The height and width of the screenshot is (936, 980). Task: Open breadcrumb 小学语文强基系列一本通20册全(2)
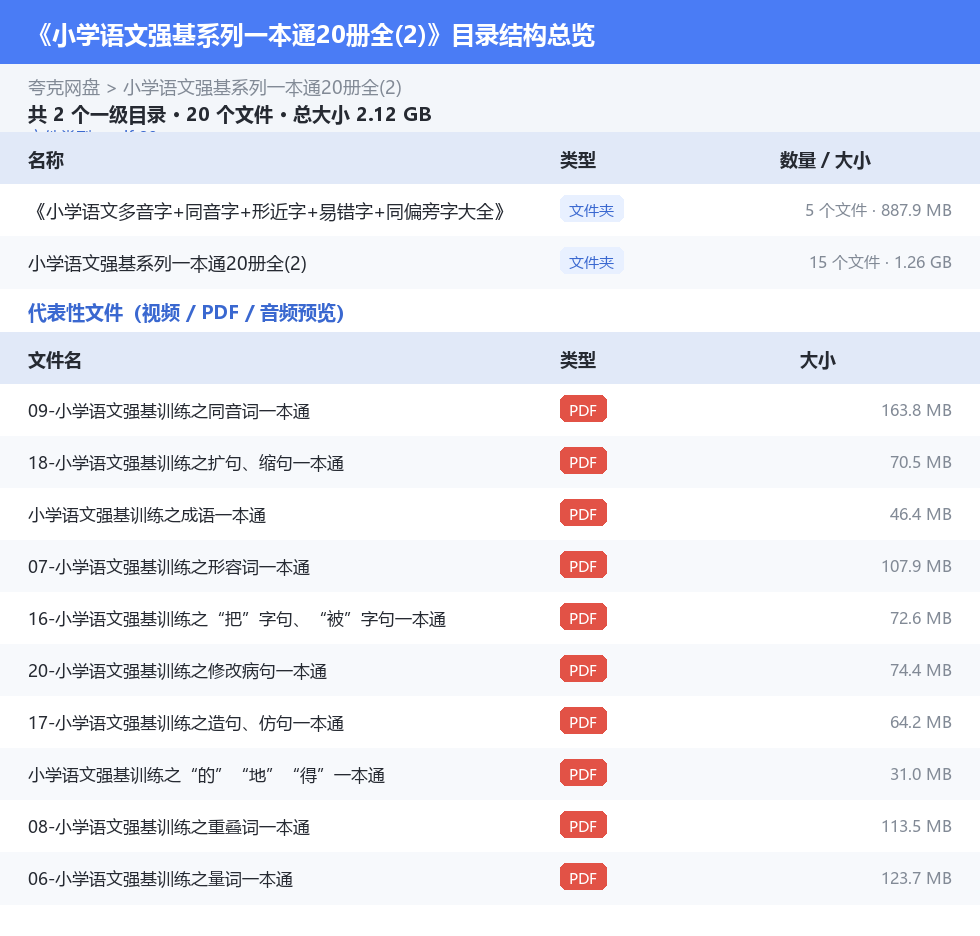(x=262, y=87)
